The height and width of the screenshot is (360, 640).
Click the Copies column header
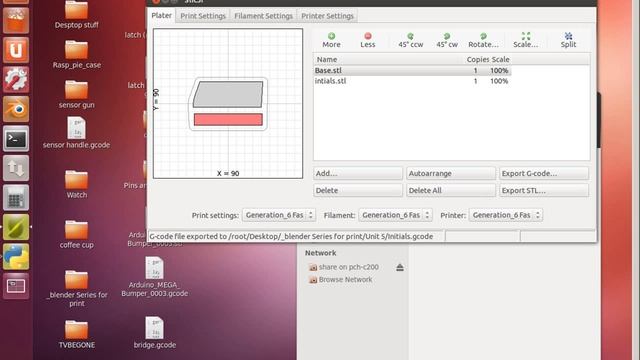click(x=478, y=59)
